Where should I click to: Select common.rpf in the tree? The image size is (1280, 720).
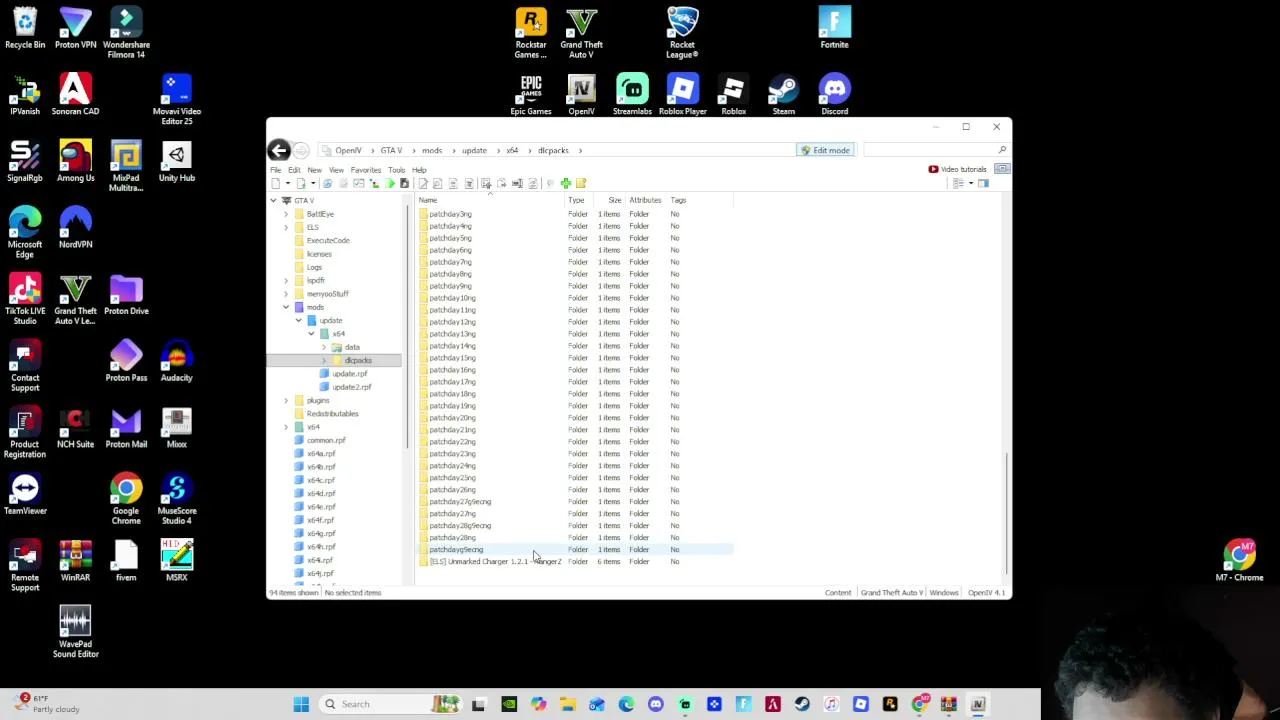tap(326, 440)
